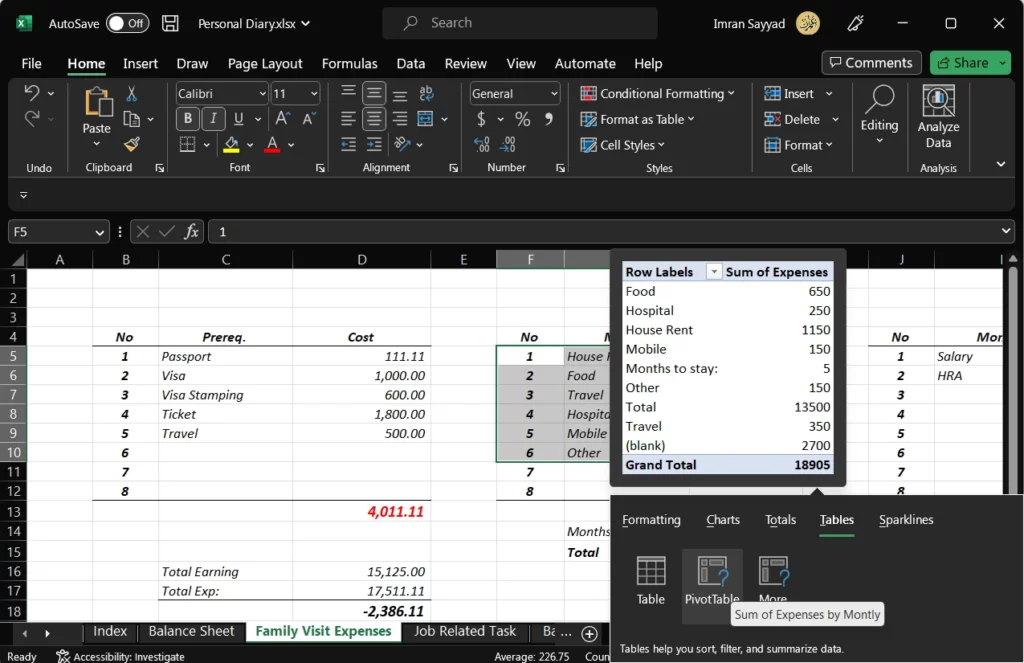Toggle Bold formatting
The image size is (1024, 663).
click(187, 119)
